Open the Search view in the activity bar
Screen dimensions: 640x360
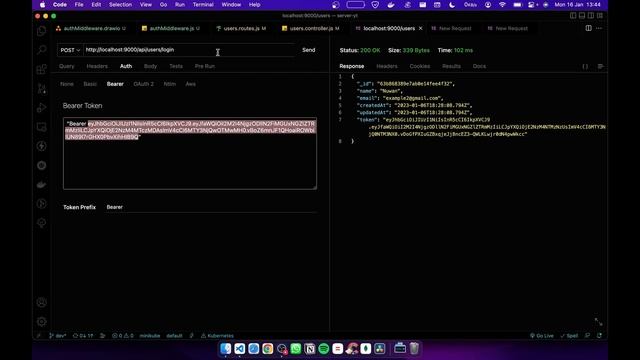pyautogui.click(x=42, y=50)
